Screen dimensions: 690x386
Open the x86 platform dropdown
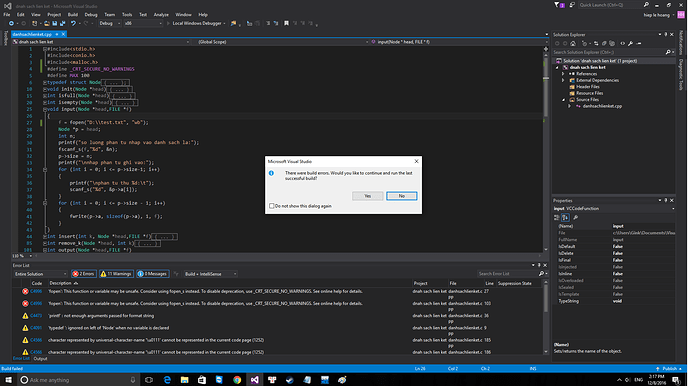coord(143,23)
